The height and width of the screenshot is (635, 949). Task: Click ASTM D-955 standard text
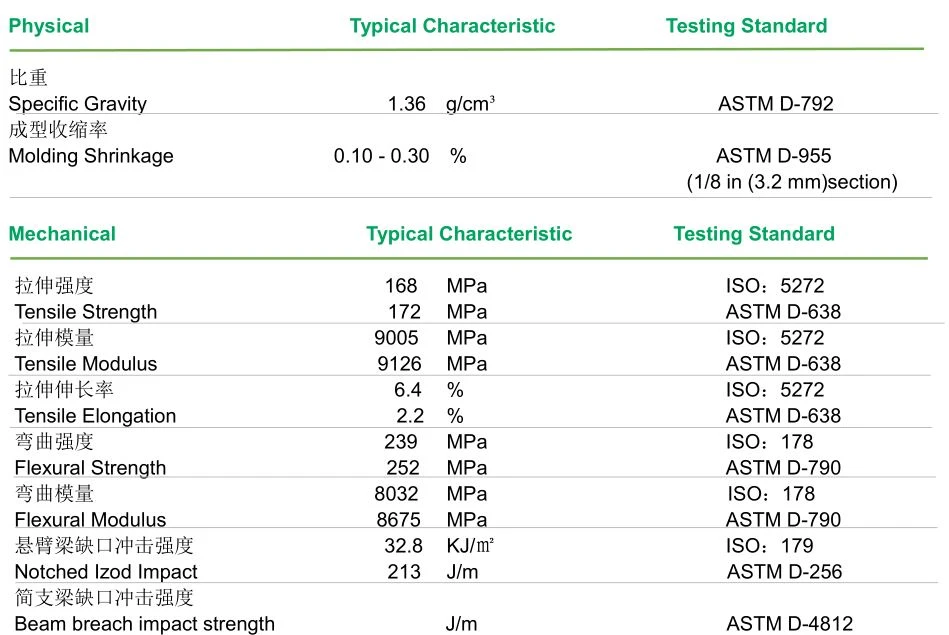pos(773,156)
